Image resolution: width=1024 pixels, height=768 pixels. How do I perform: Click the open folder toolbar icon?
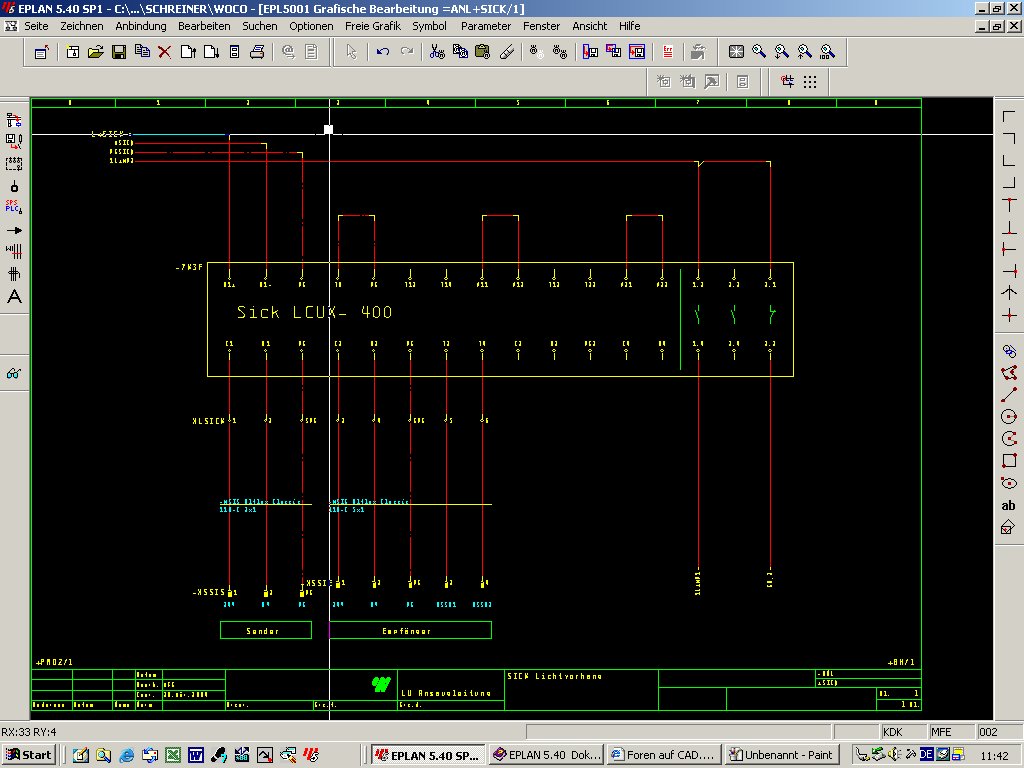pyautogui.click(x=95, y=52)
